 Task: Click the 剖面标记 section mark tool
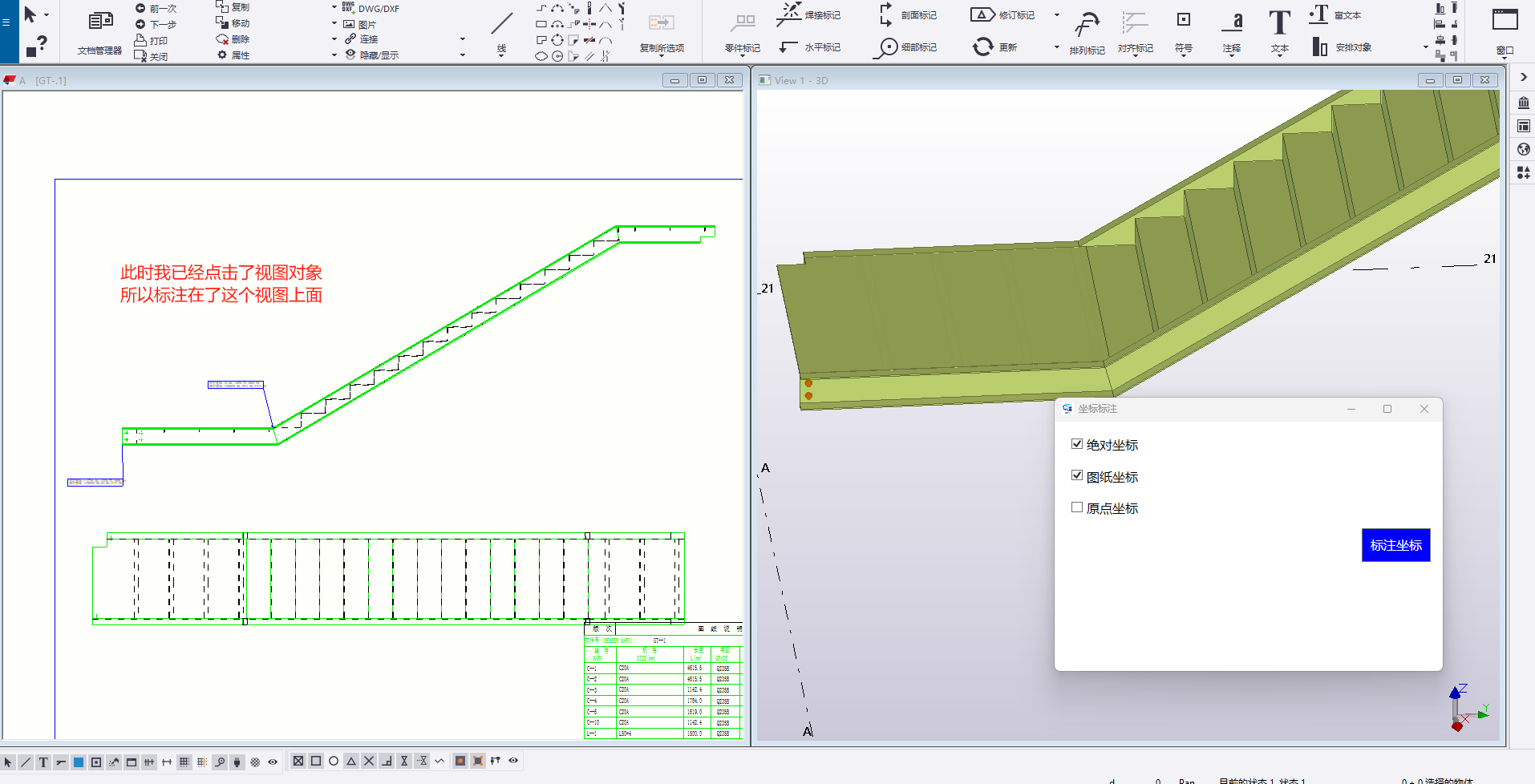tap(908, 14)
